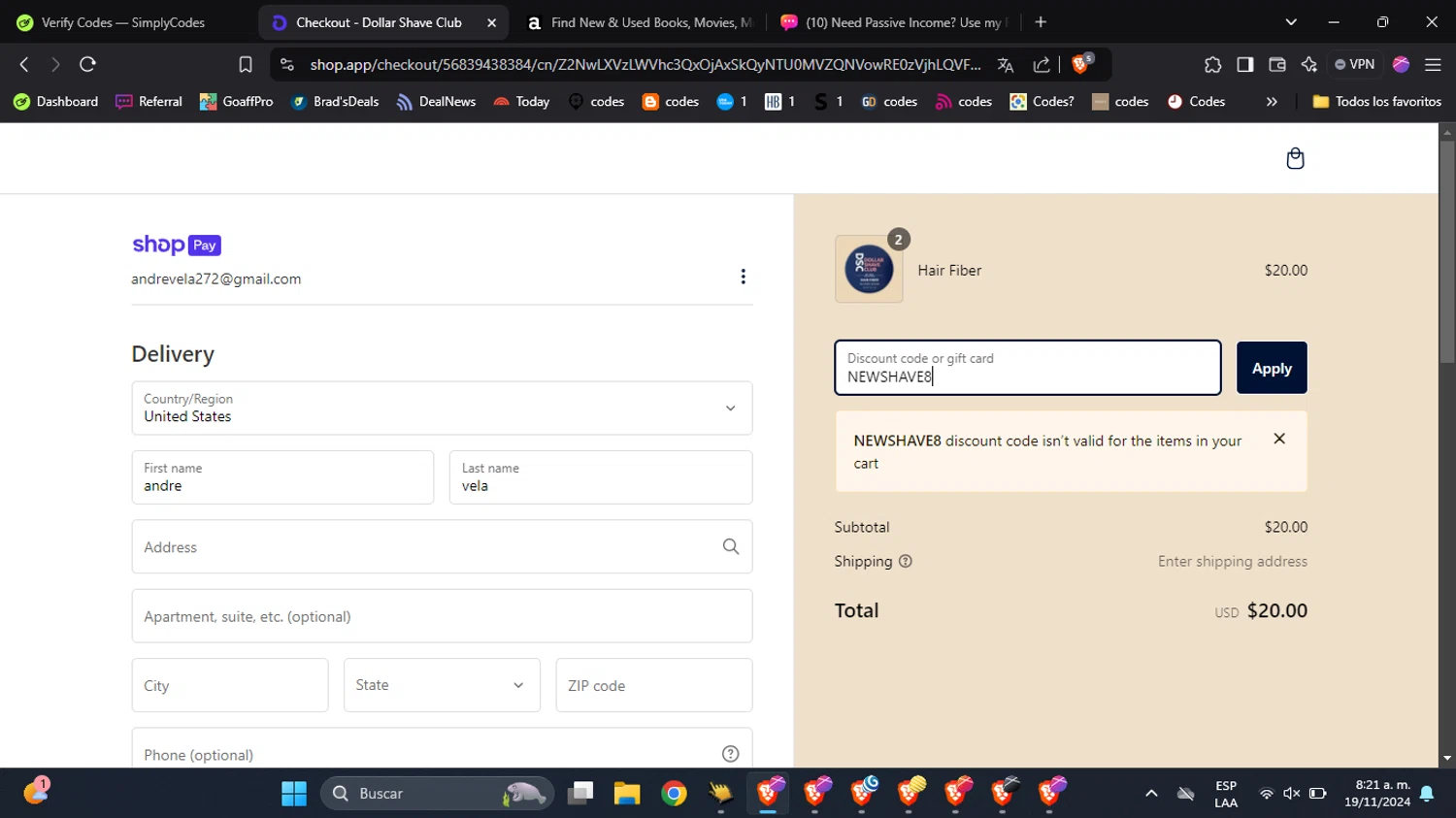Screen dimensions: 1456x818
Task: Open the Today bookmark
Action: tap(521, 101)
